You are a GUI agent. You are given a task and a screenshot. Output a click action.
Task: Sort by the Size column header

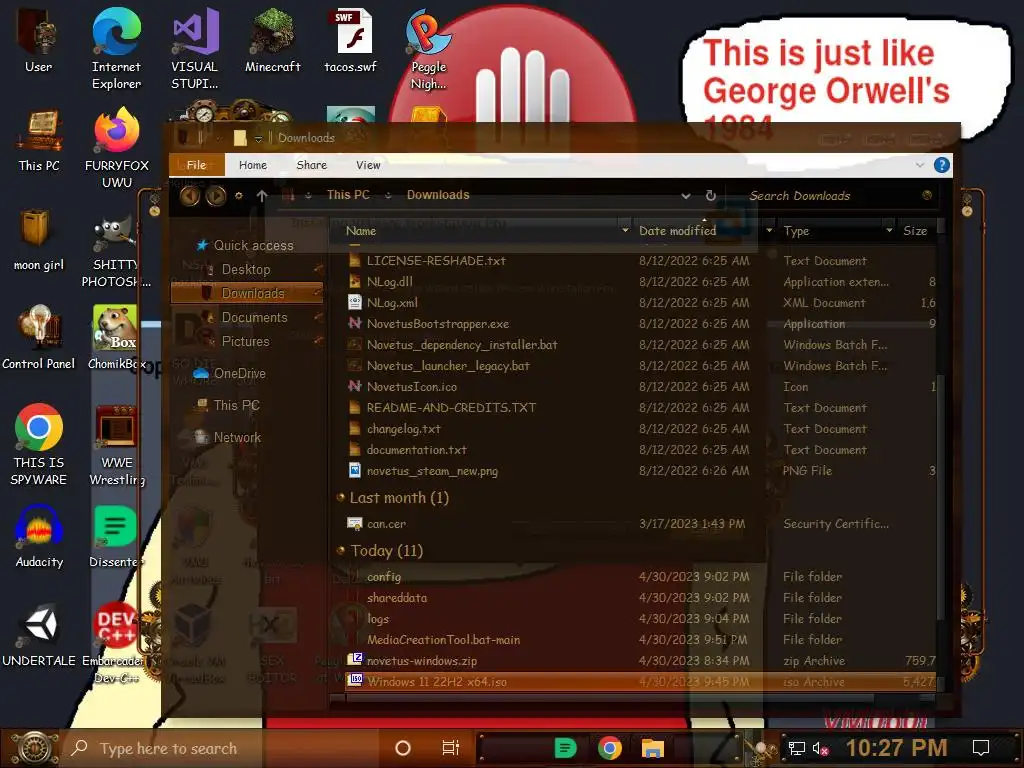(915, 231)
